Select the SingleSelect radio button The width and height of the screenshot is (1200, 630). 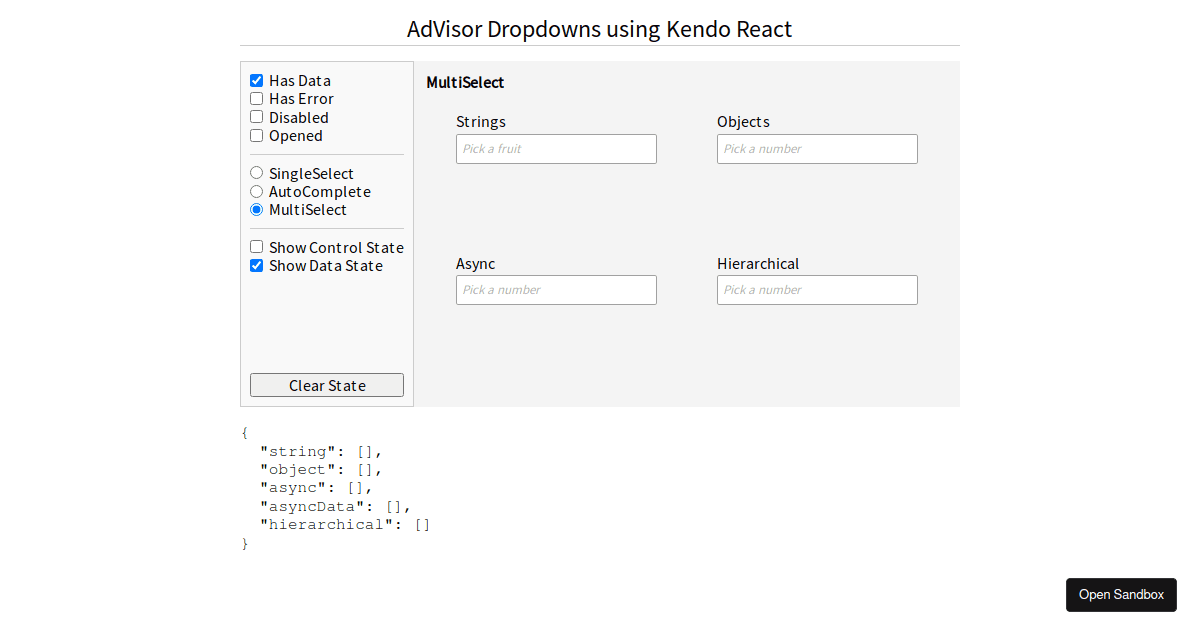(256, 172)
